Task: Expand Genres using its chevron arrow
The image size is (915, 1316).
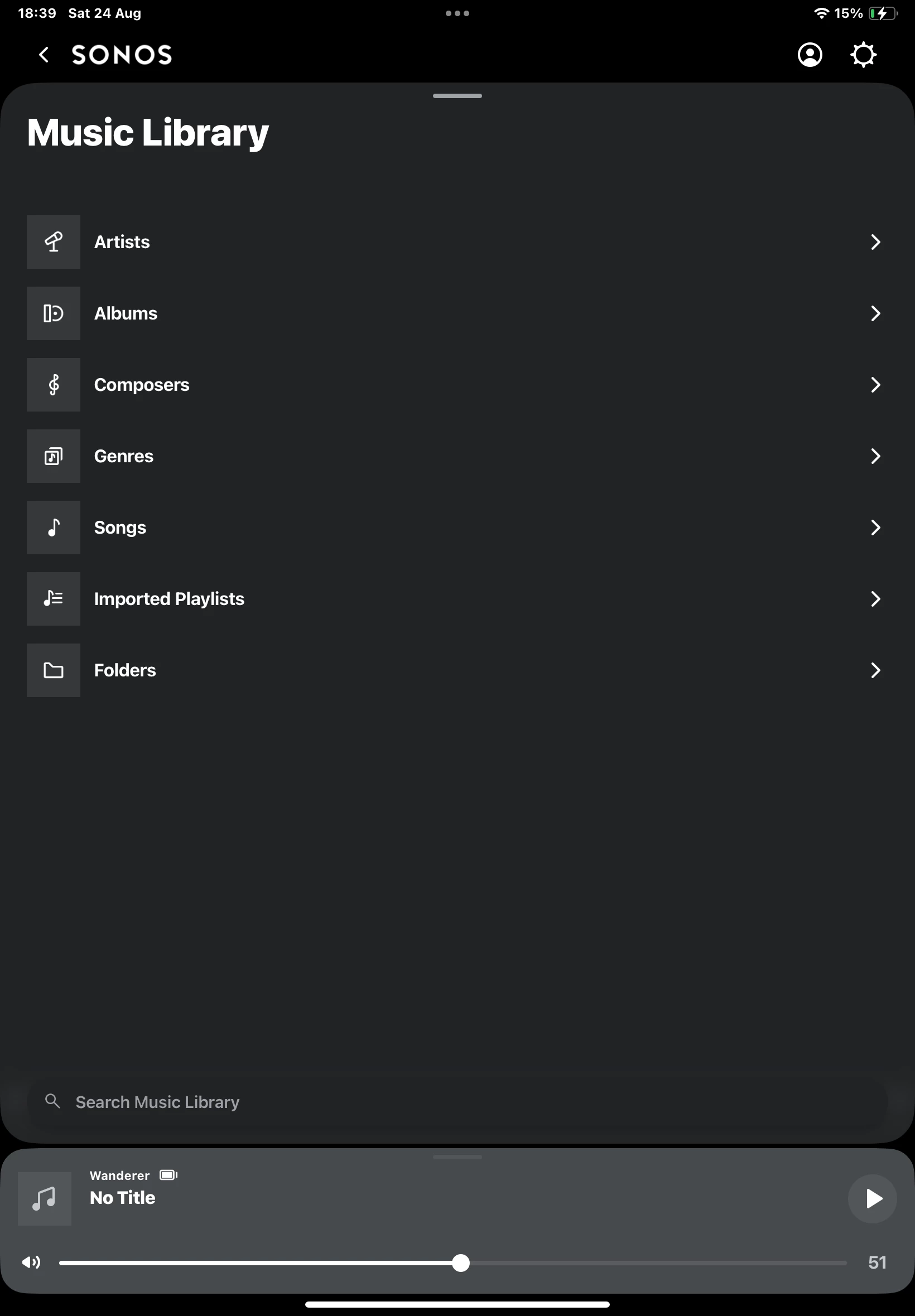Action: [x=875, y=456]
